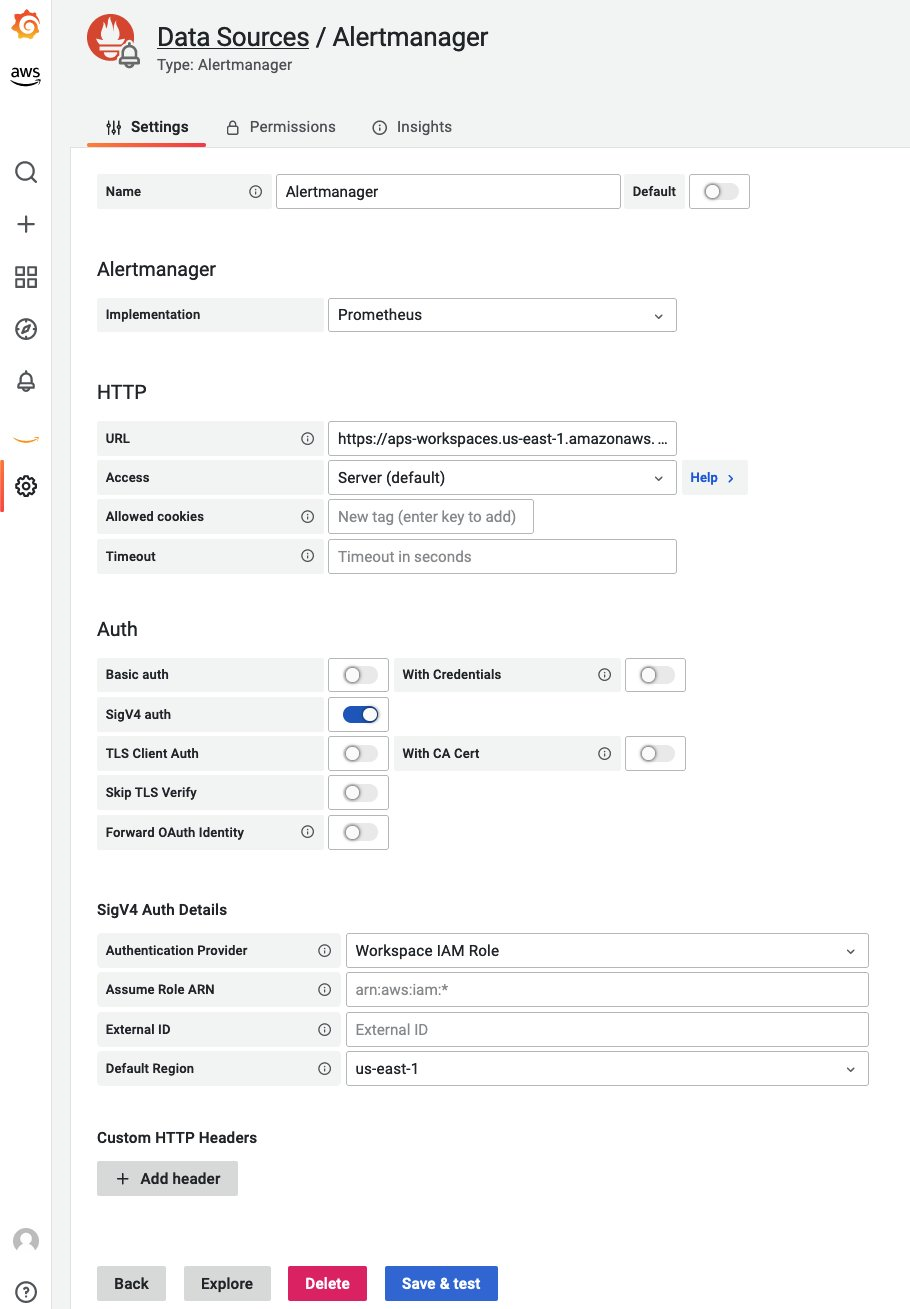Screen dimensions: 910x1309
Task: Open Alerting via the bell icon
Action: tap(25, 381)
